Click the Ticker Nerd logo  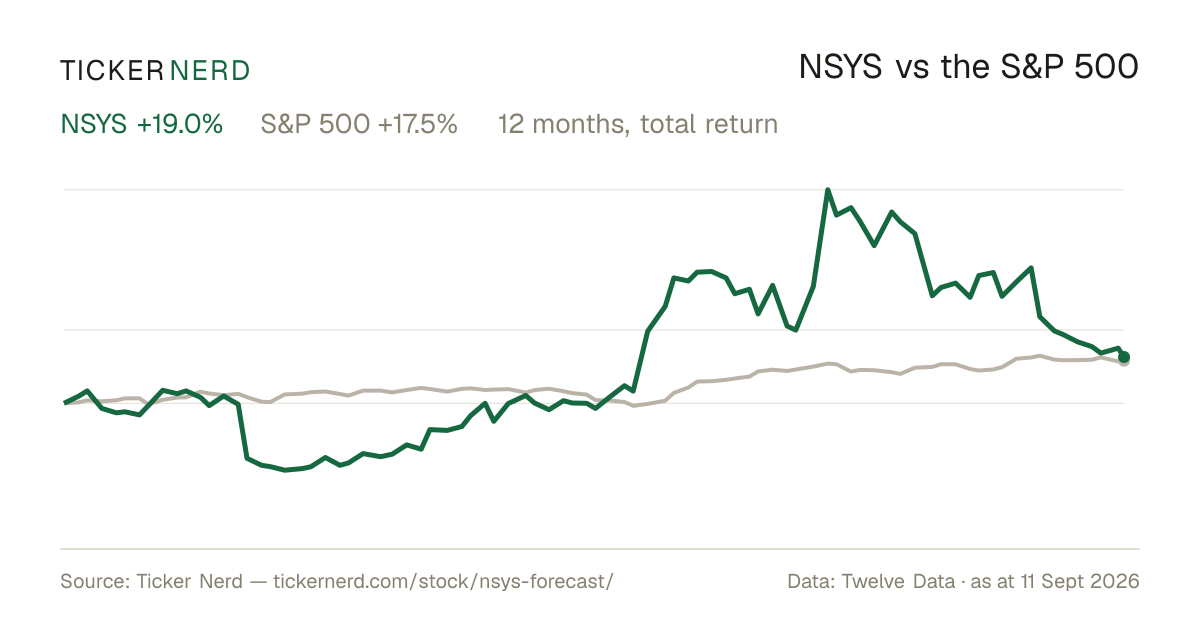click(155, 71)
